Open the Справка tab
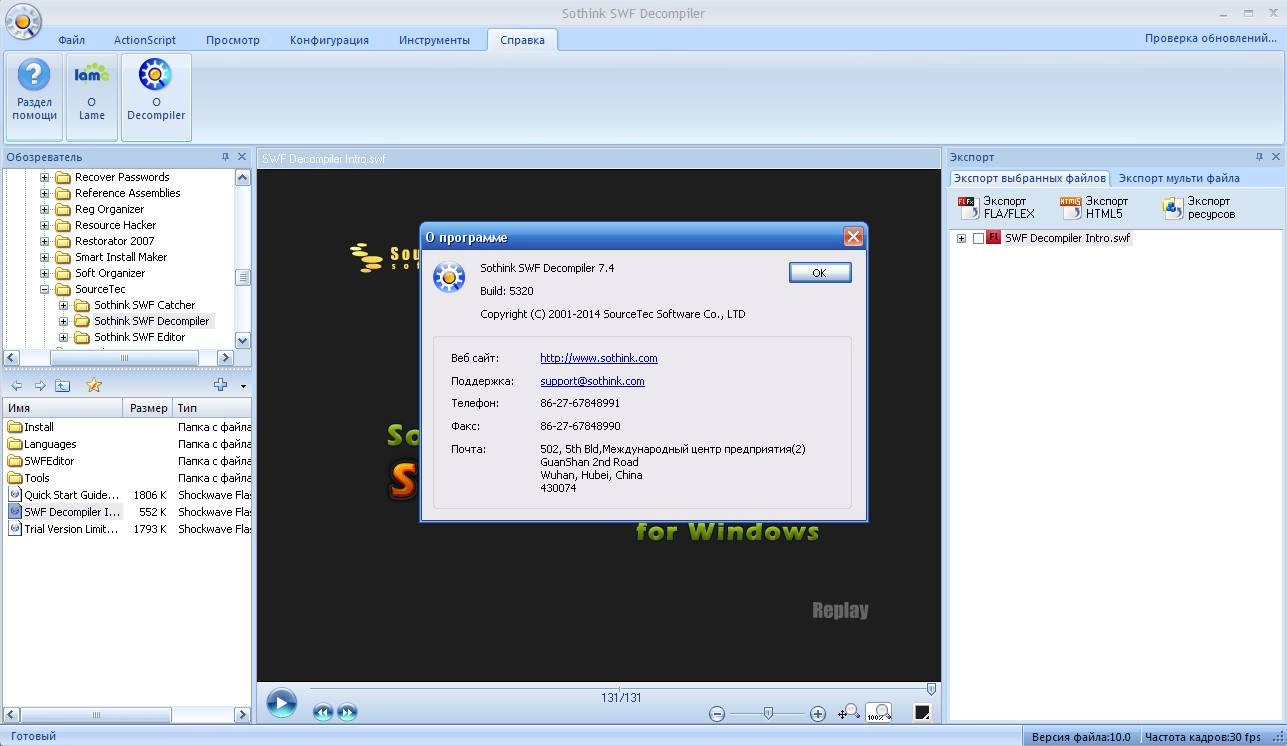The height and width of the screenshot is (746, 1287). tap(522, 40)
